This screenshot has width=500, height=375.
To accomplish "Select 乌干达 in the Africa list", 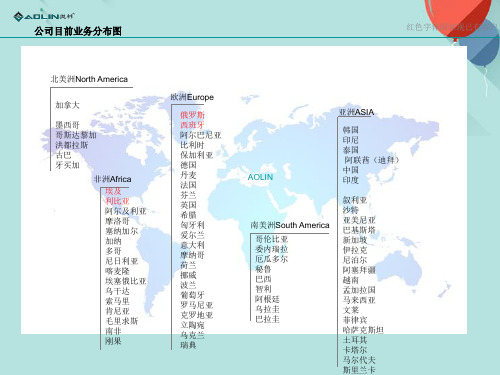I will pos(117,291).
